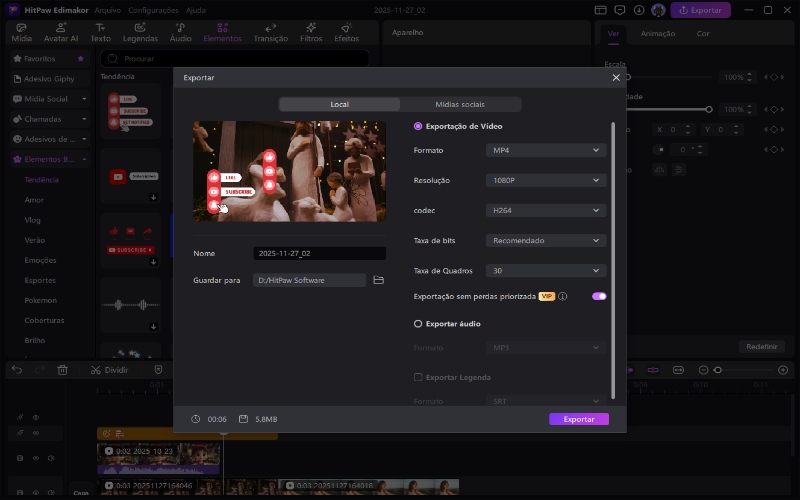
Task: Open the Legendas tool
Action: pos(140,32)
